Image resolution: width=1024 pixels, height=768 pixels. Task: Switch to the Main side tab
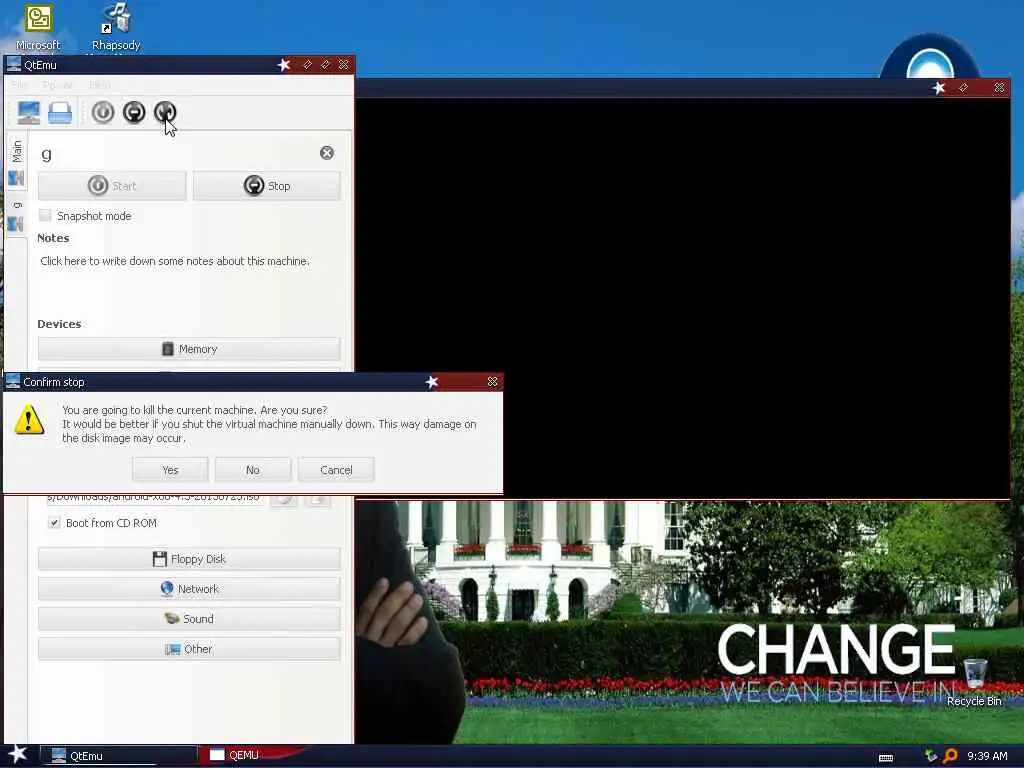pyautogui.click(x=16, y=163)
